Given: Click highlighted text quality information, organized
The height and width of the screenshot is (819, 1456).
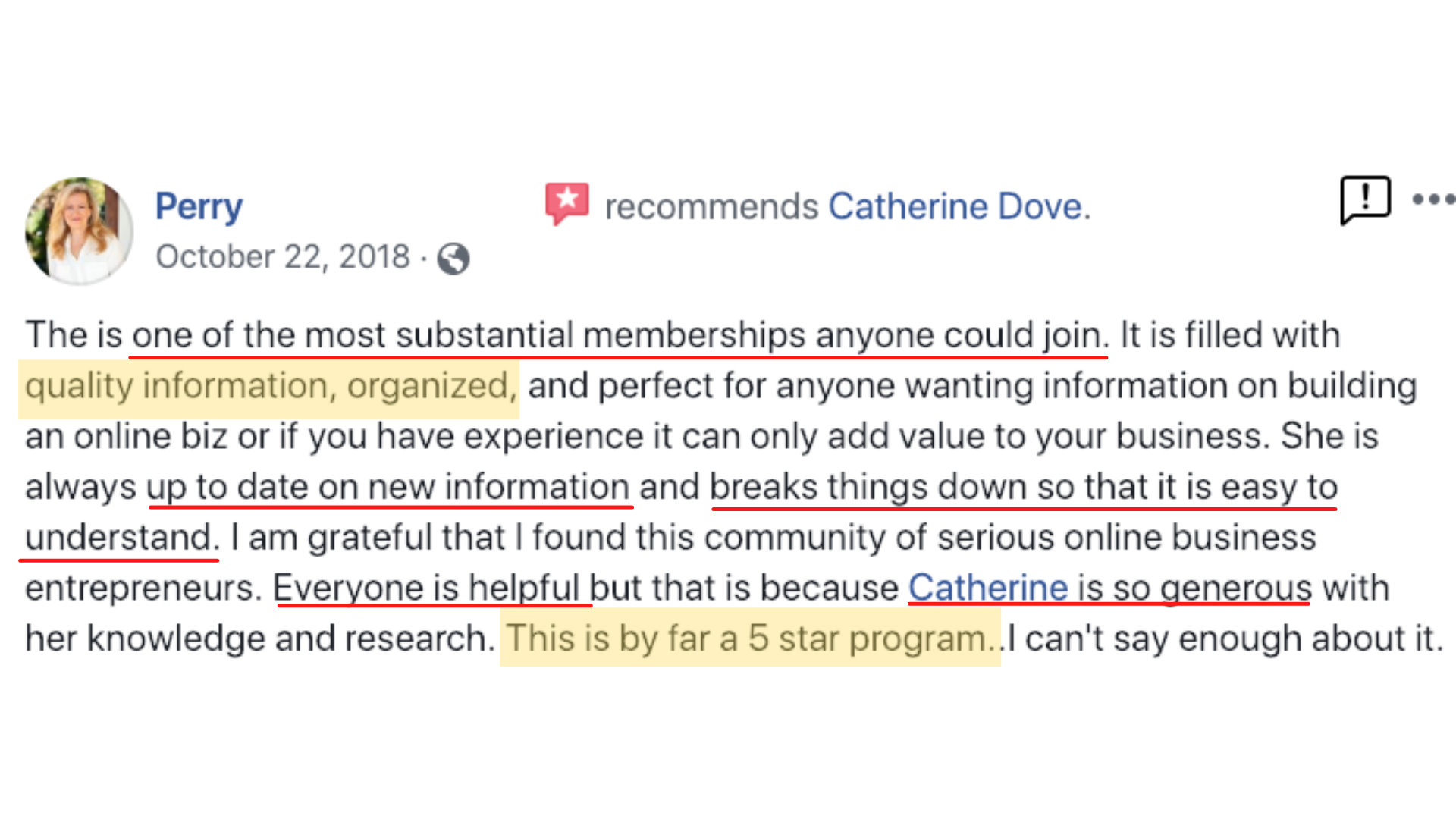Looking at the screenshot, I should pos(270,386).
